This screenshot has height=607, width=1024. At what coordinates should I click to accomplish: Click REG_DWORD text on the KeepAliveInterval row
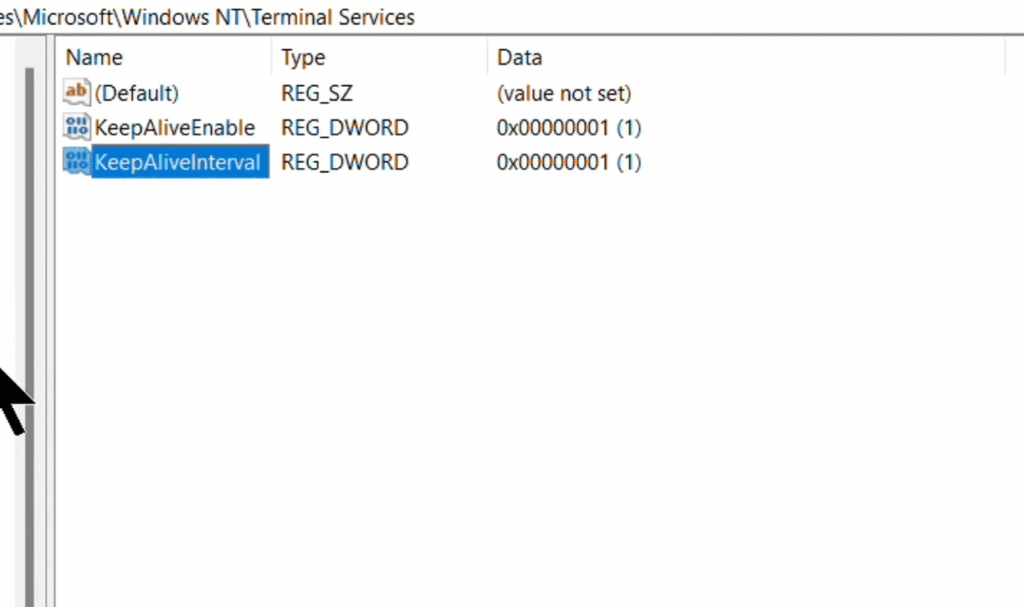[344, 161]
